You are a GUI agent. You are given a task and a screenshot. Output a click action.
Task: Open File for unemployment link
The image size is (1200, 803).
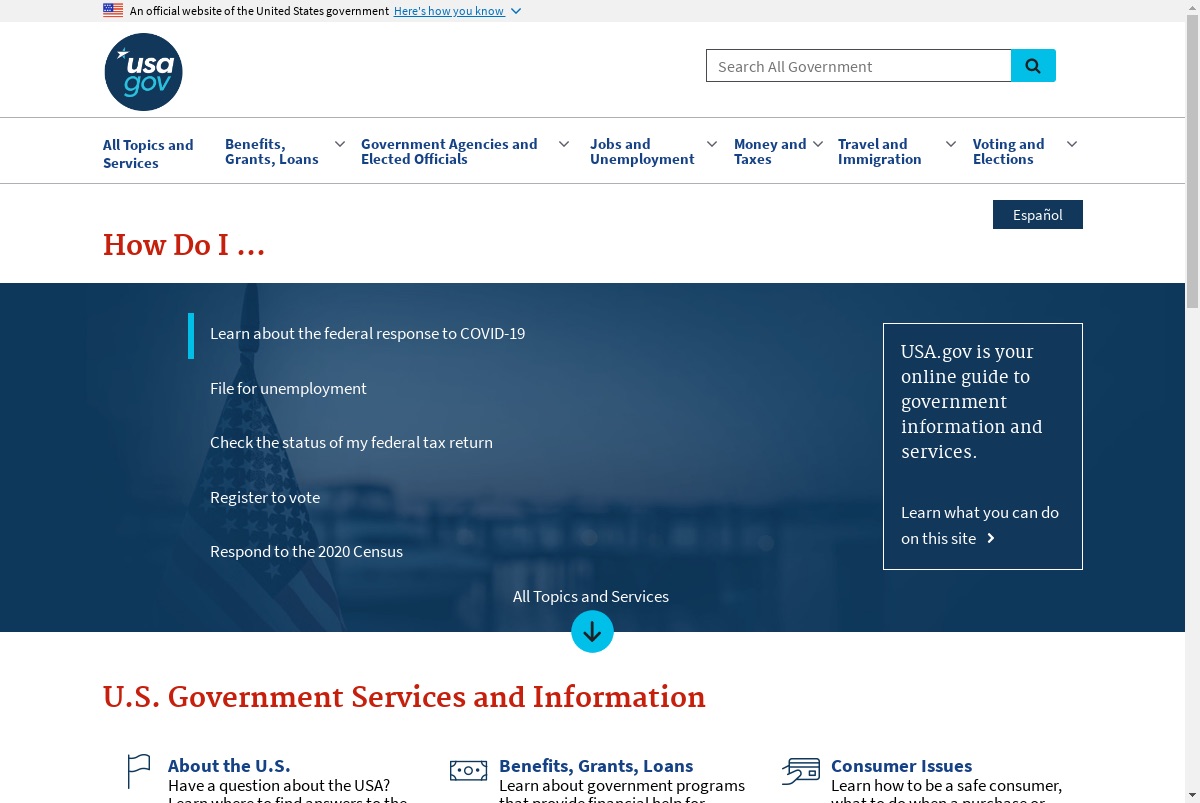(x=288, y=388)
